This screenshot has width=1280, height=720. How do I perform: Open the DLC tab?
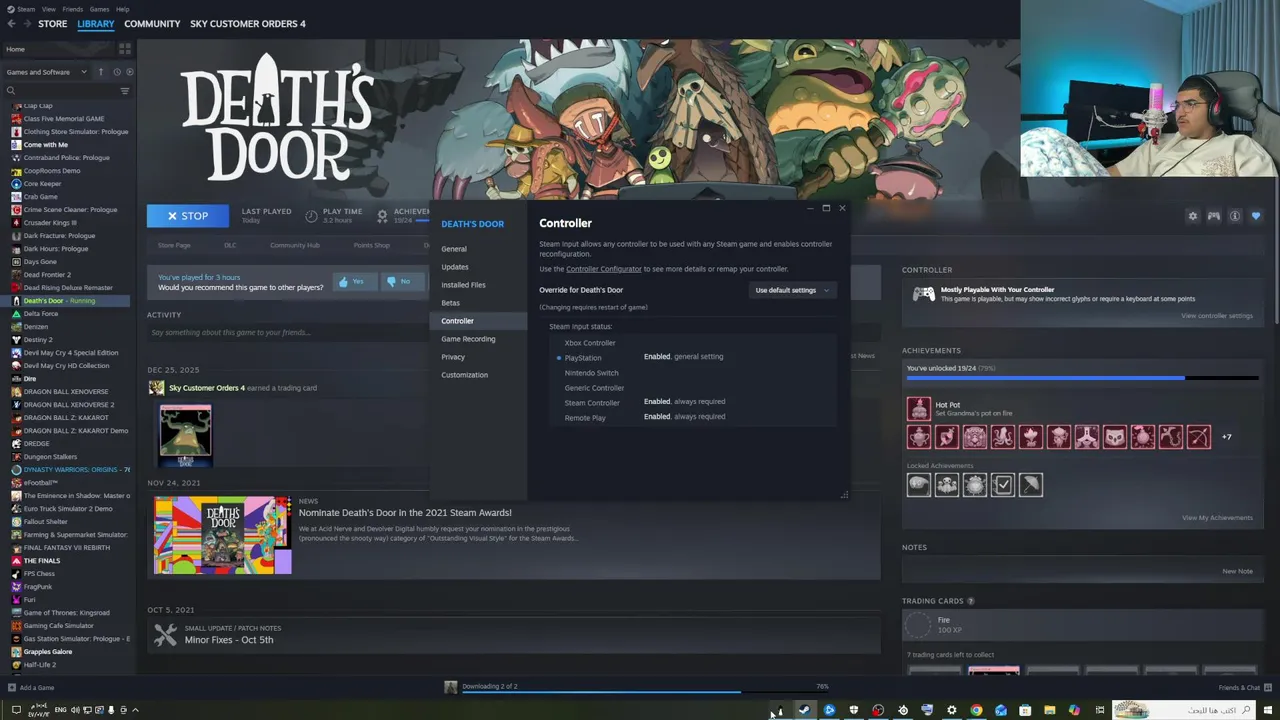point(230,245)
